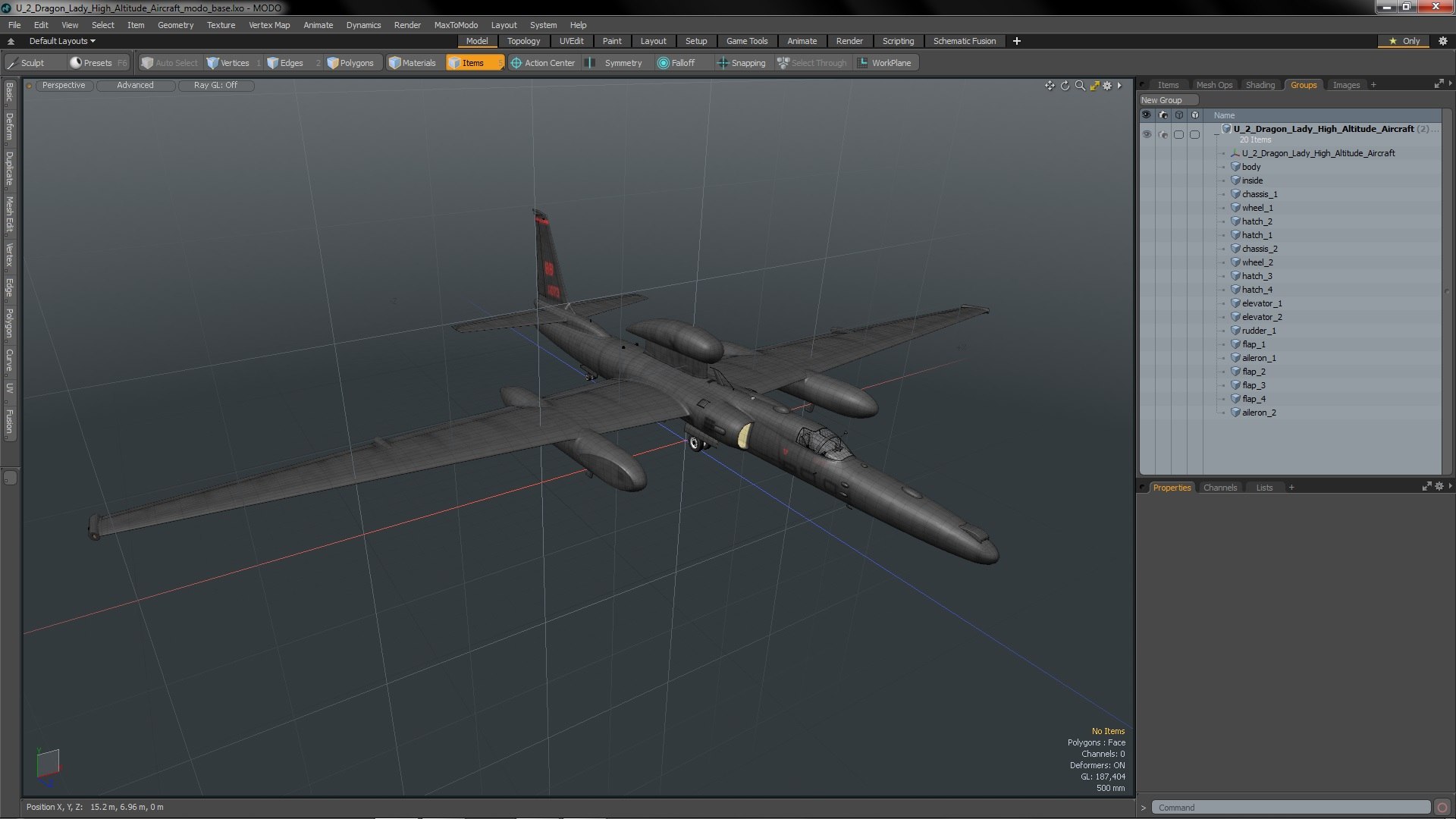Toggle render camera icon of the aircraft group
Image resolution: width=1456 pixels, height=819 pixels.
click(1163, 134)
